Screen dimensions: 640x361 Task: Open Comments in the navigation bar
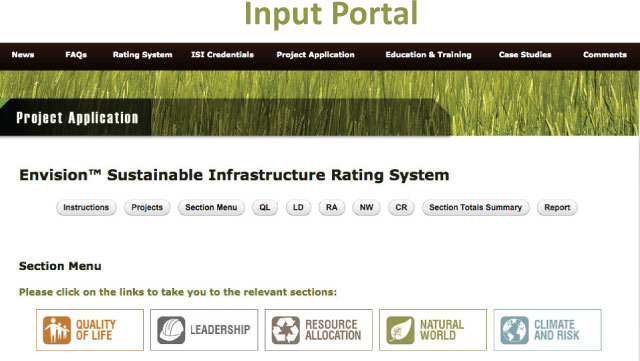605,55
